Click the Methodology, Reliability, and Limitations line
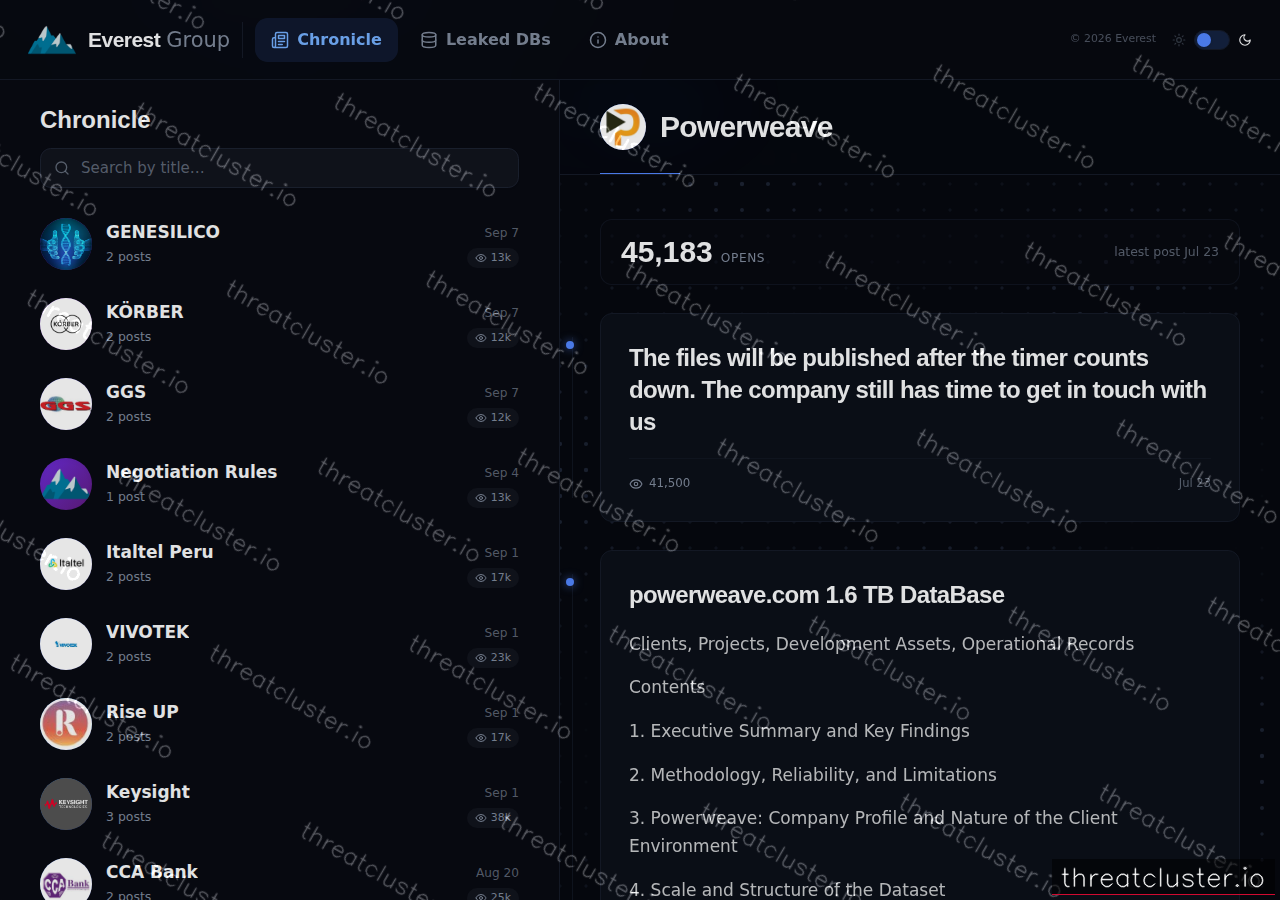The height and width of the screenshot is (900, 1280). 813,775
